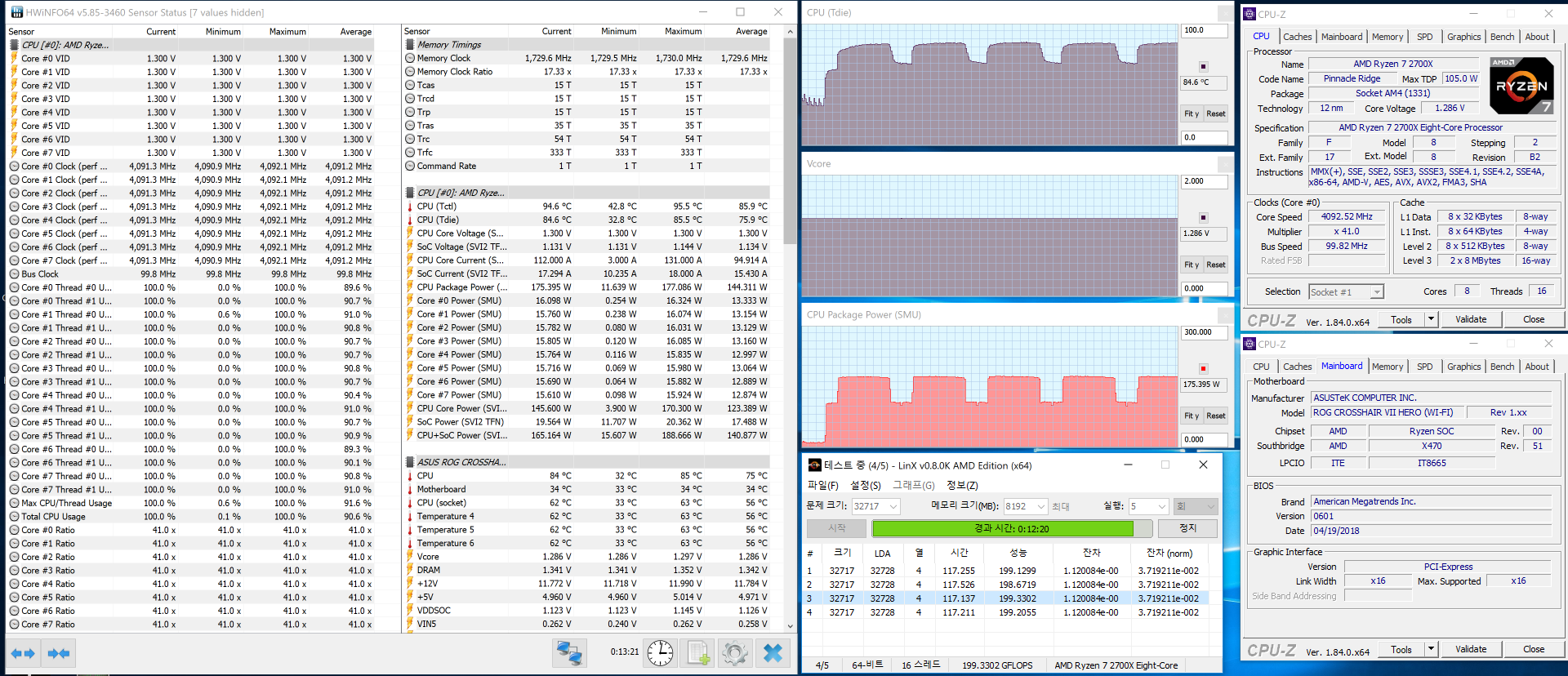Click the Vcore graph color swatch

click(1203, 217)
